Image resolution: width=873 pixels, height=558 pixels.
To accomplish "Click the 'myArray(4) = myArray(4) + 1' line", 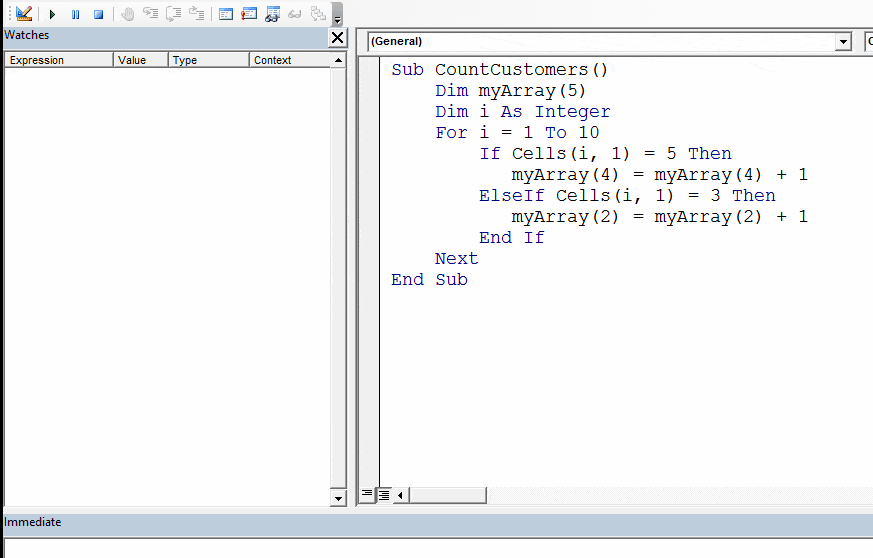I will click(x=659, y=175).
